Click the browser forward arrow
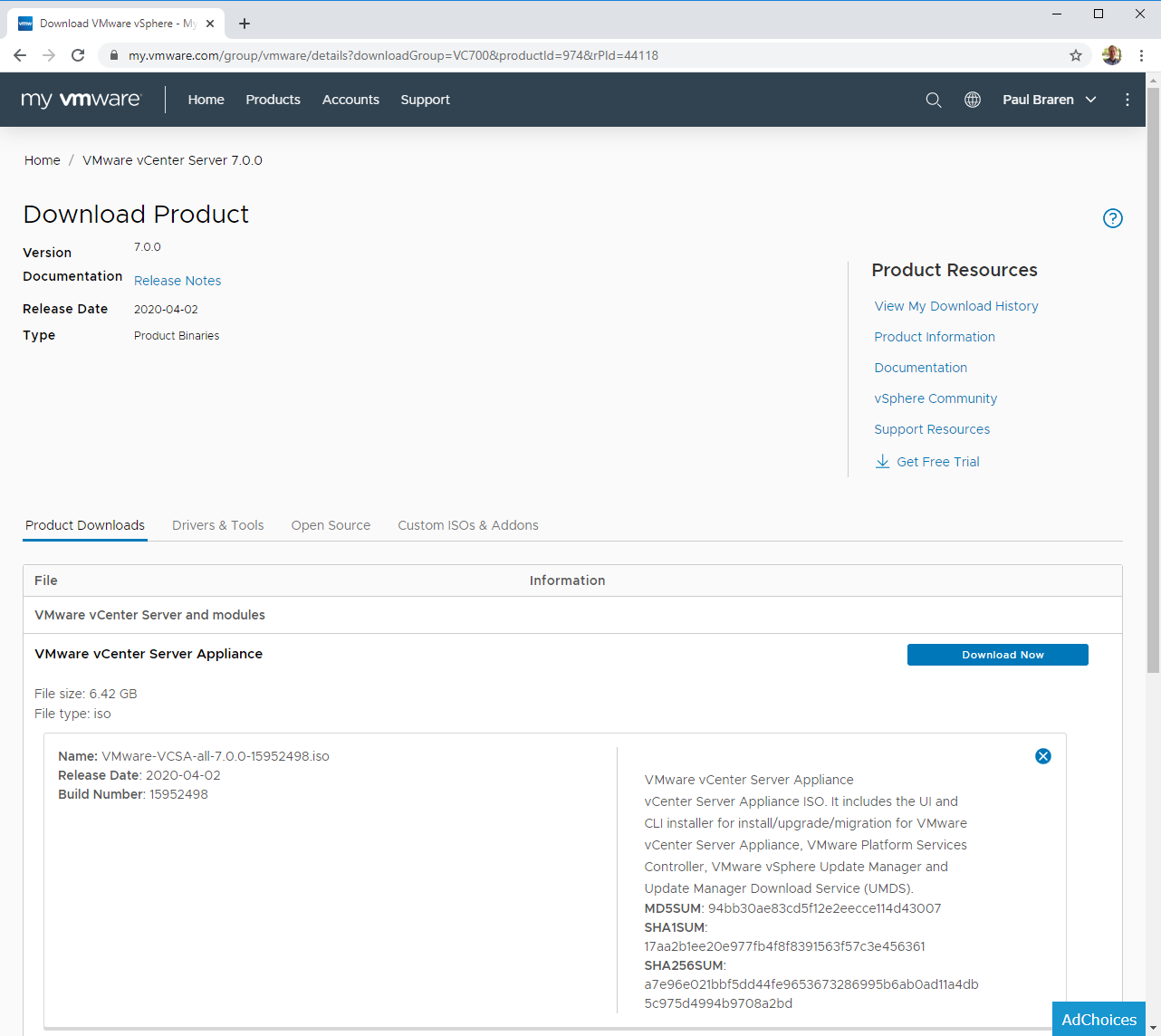The image size is (1161, 1036). click(49, 55)
